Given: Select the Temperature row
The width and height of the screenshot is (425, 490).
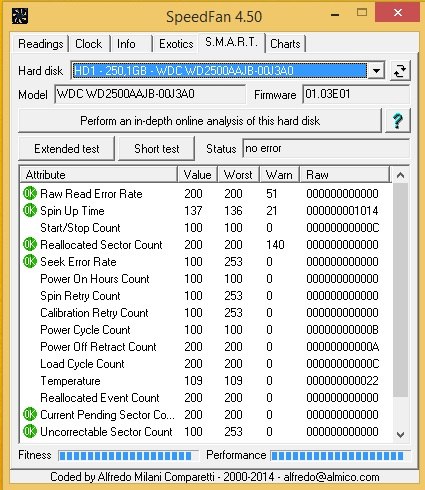Looking at the screenshot, I should pos(206,381).
